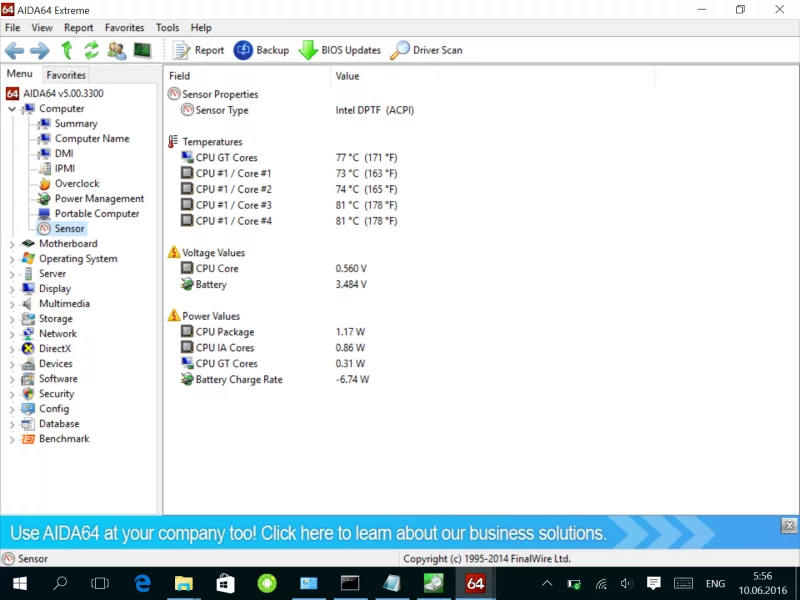Click the green Refresh toolbar icon
800x600 pixels.
point(91,50)
